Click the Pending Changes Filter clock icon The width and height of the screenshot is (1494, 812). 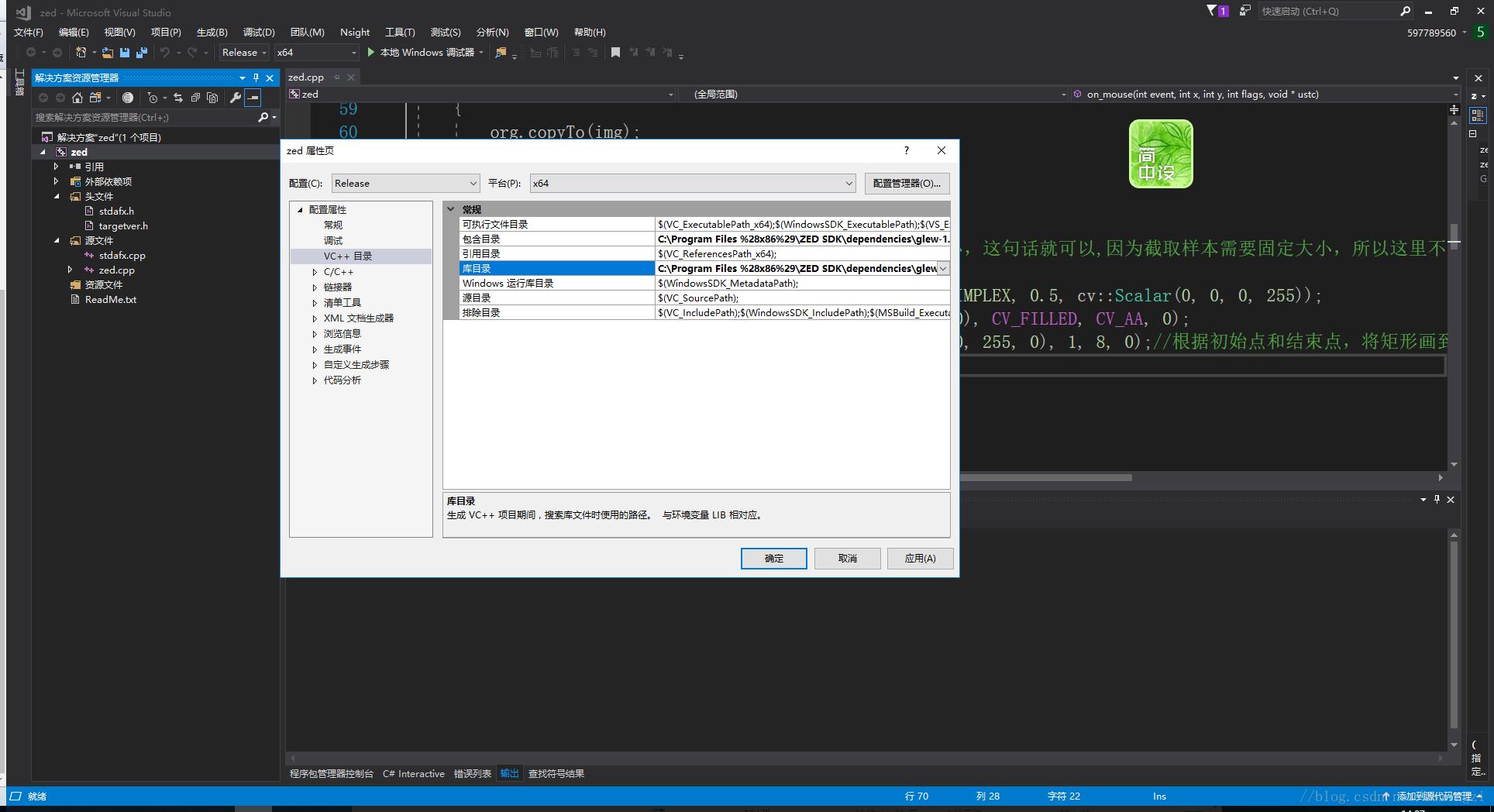tap(153, 98)
